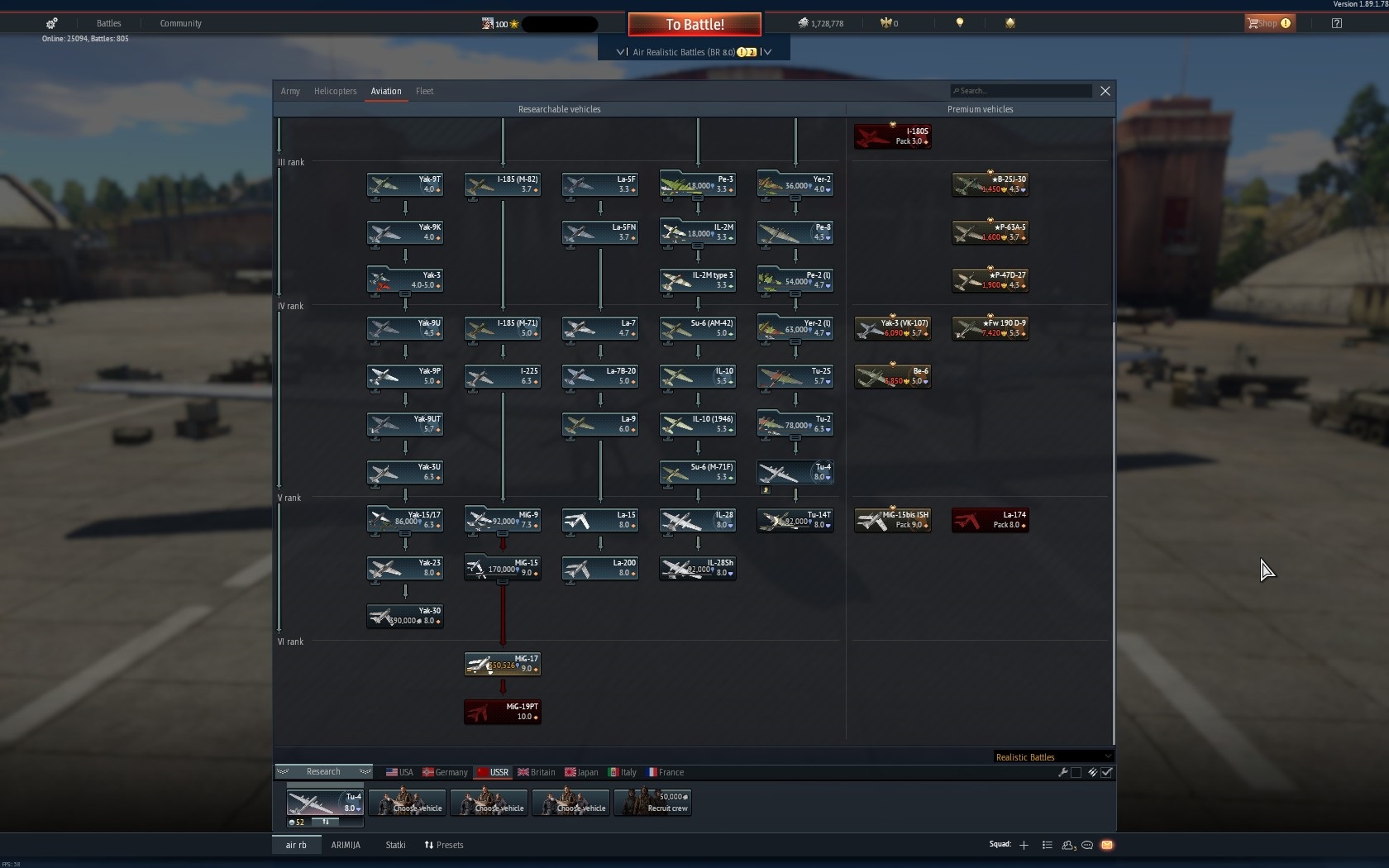Image resolution: width=1389 pixels, height=868 pixels.
Task: Select the Tu-14T aircraft card
Action: tap(795, 520)
